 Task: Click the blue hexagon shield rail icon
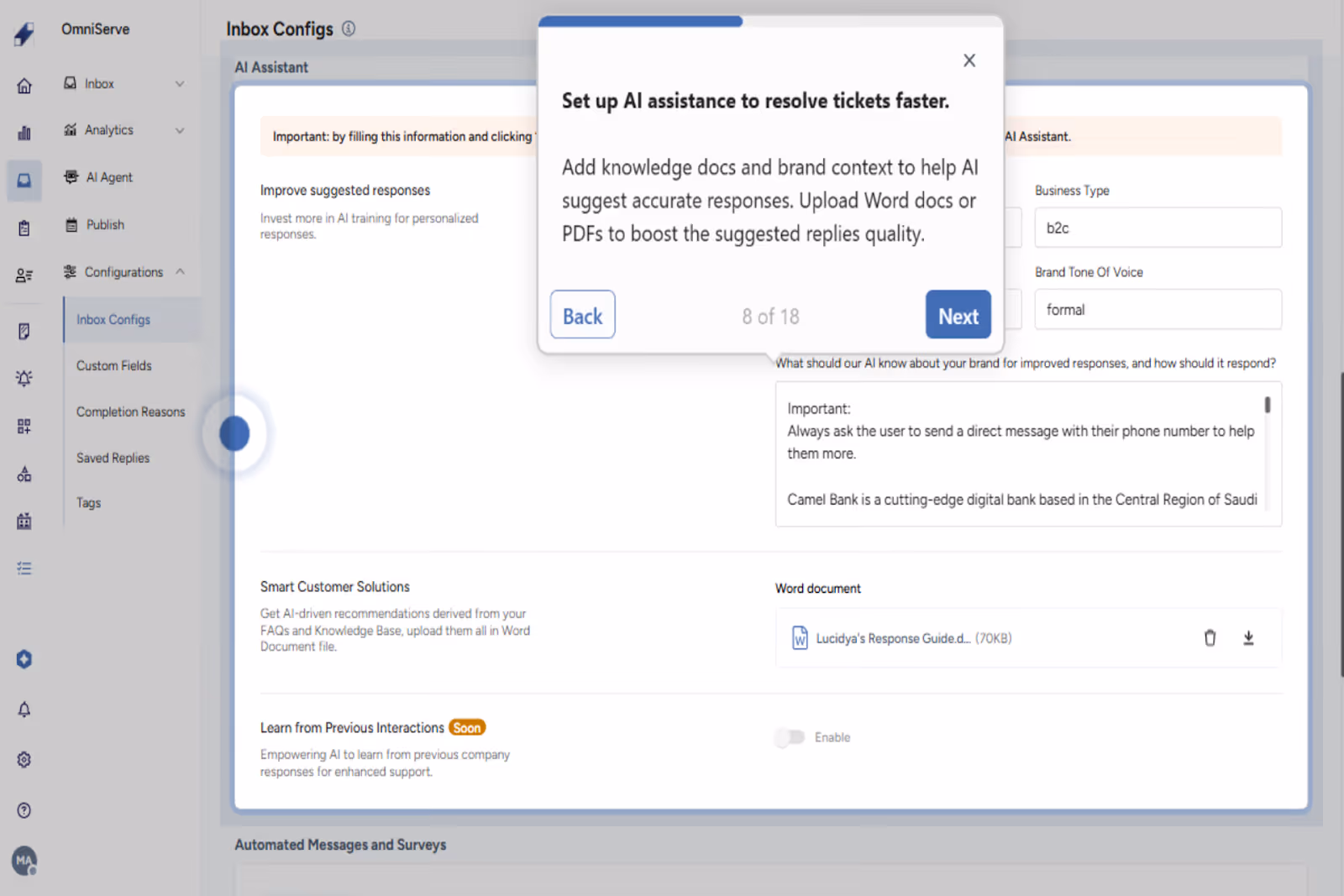(x=24, y=659)
